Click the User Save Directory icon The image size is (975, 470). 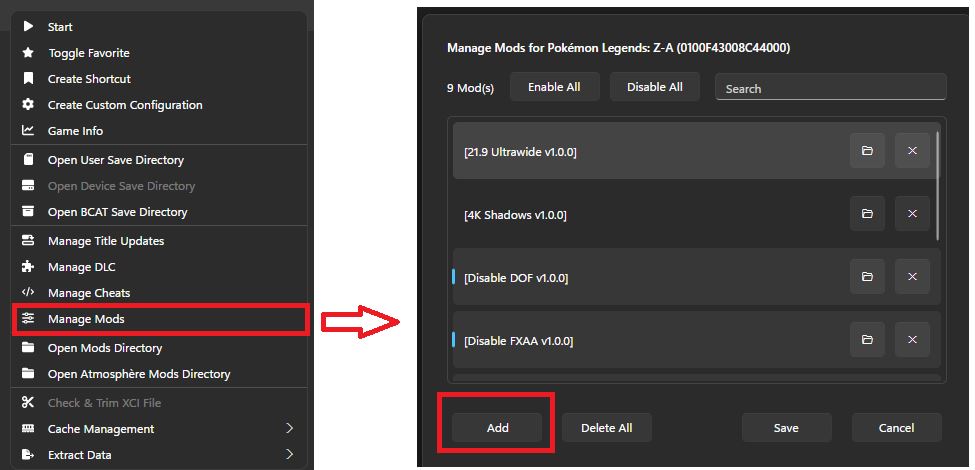click(x=28, y=160)
